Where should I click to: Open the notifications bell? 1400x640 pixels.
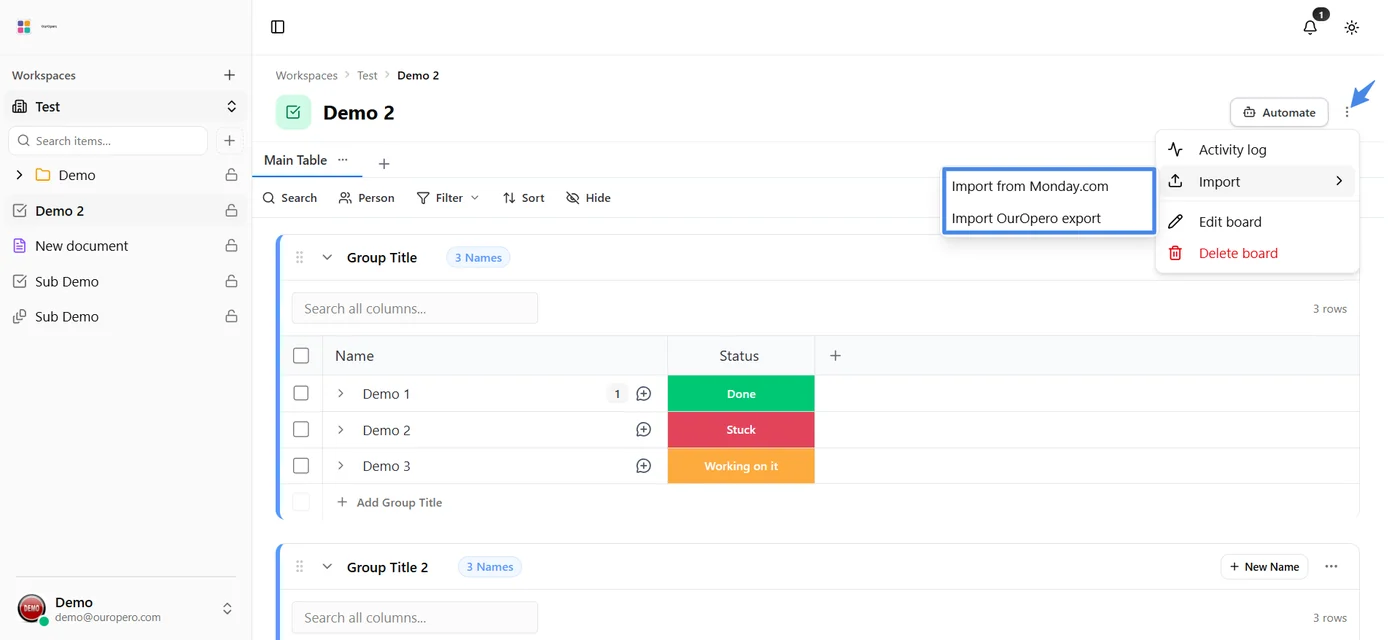coord(1310,27)
